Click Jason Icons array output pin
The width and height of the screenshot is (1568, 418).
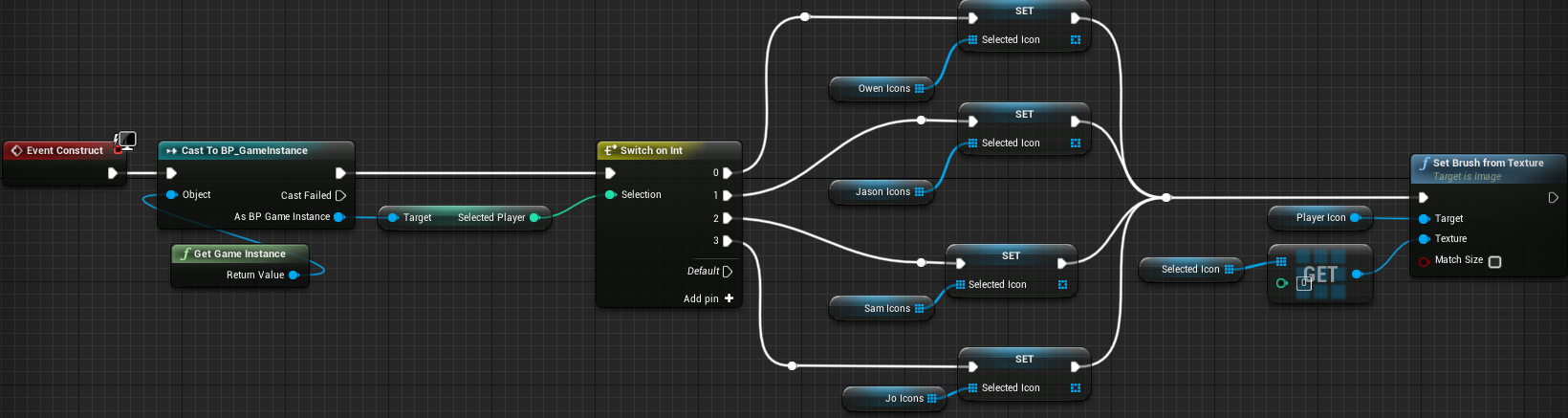pos(920,191)
